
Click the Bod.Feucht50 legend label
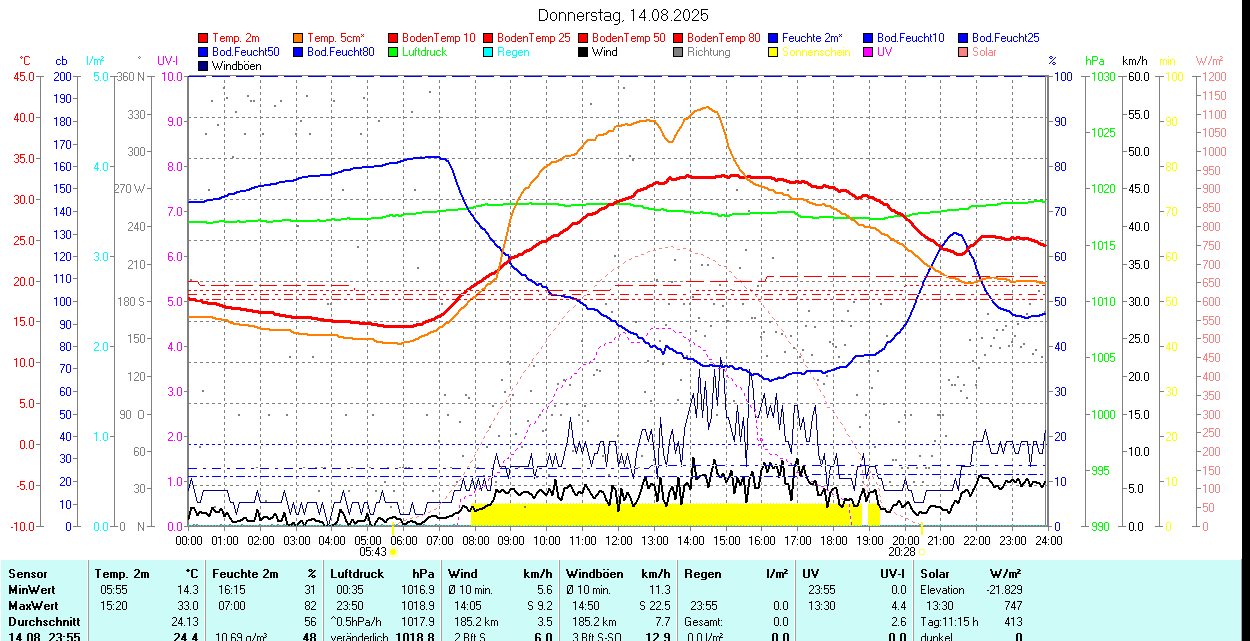tap(246, 52)
